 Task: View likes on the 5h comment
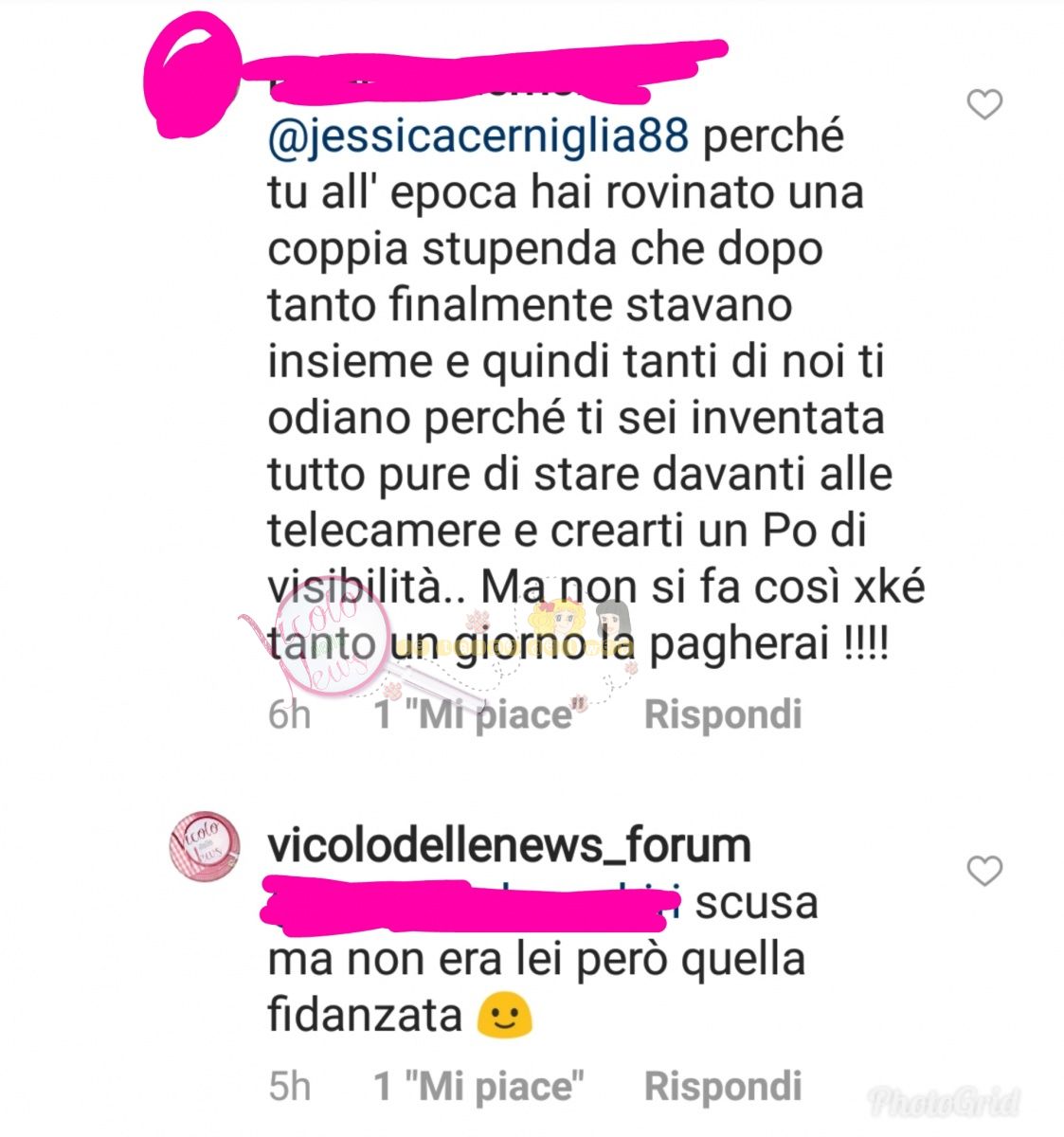479,1086
